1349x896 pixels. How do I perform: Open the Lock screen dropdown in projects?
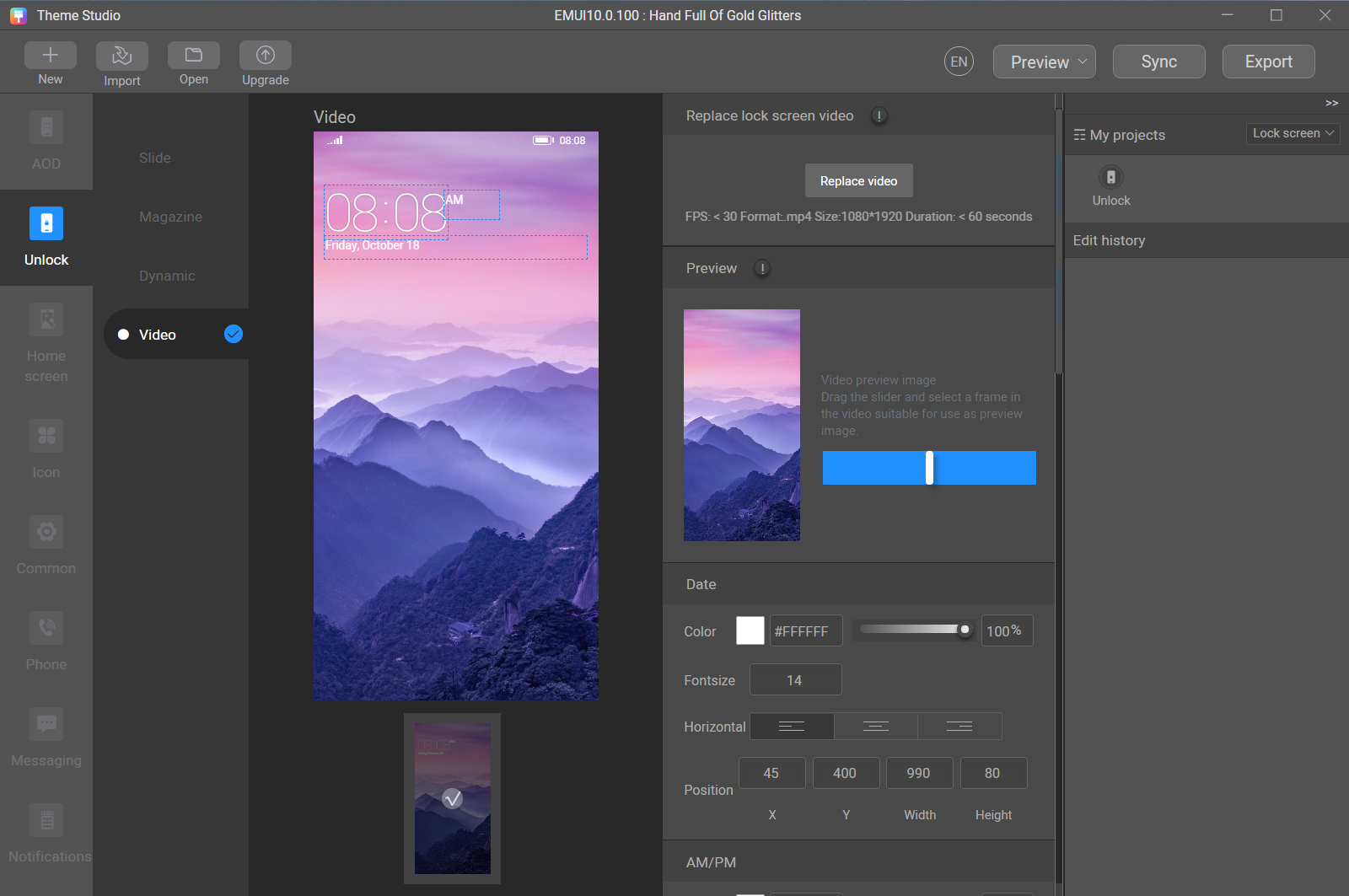(x=1293, y=133)
